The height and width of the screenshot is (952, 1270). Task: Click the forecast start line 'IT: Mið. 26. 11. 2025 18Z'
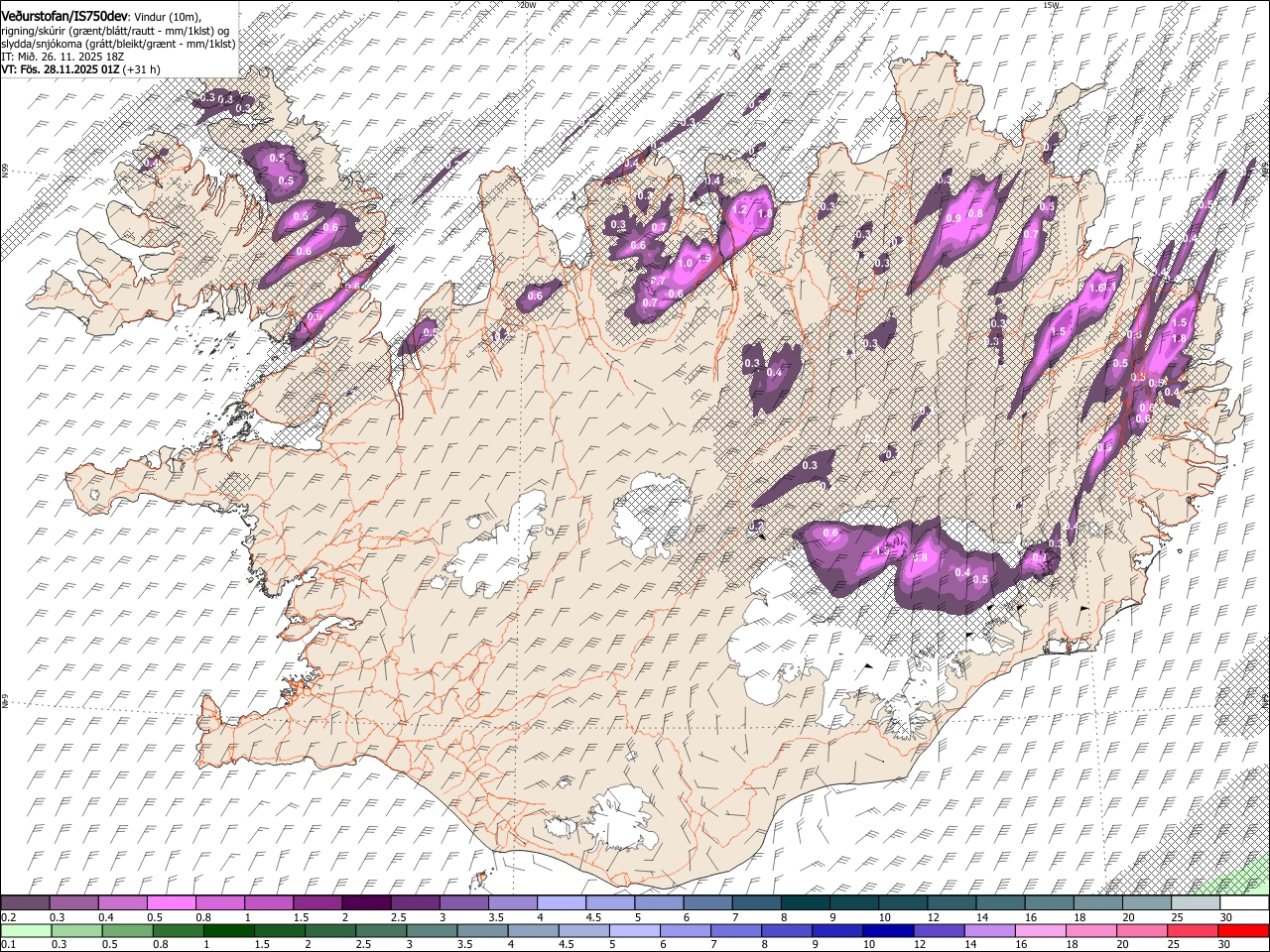click(x=63, y=57)
